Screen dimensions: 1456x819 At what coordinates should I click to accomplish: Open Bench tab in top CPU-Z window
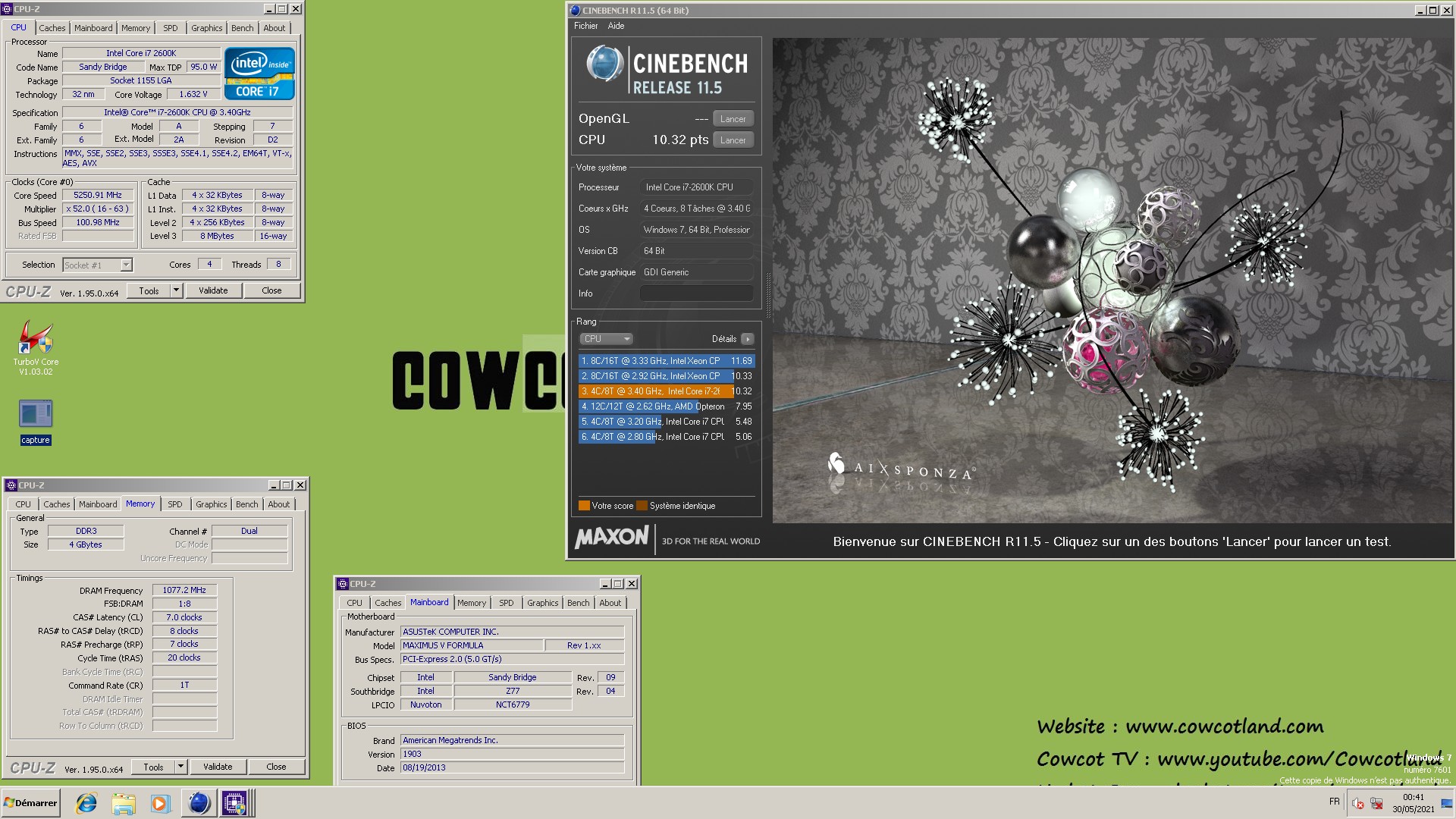click(243, 28)
